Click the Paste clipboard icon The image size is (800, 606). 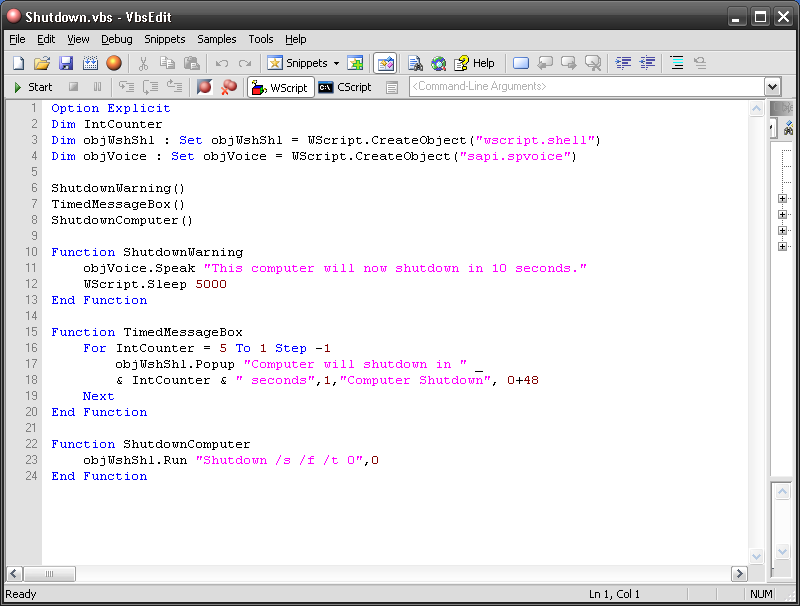coord(191,63)
